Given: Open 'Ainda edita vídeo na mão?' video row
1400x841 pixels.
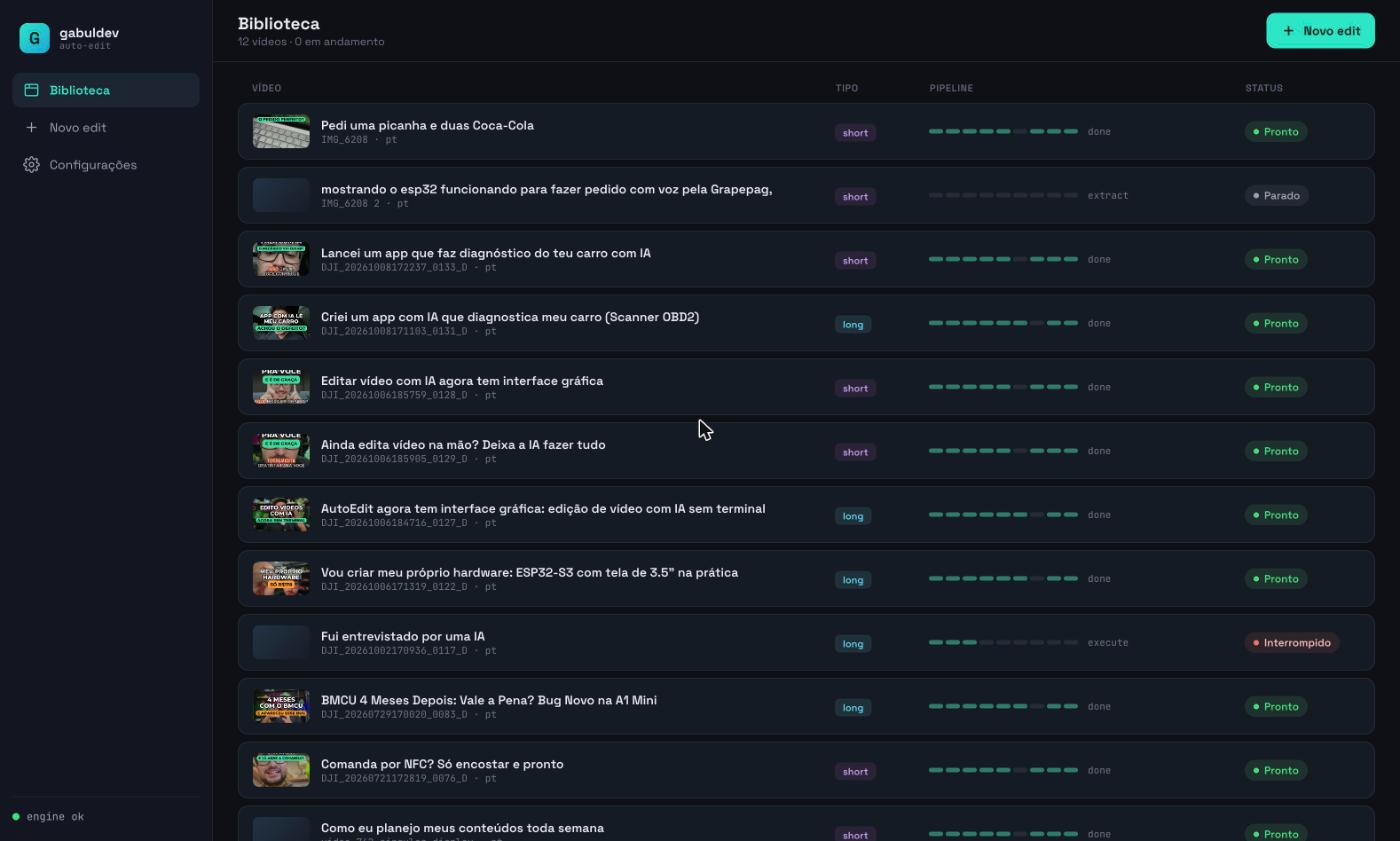Looking at the screenshot, I should click(806, 451).
